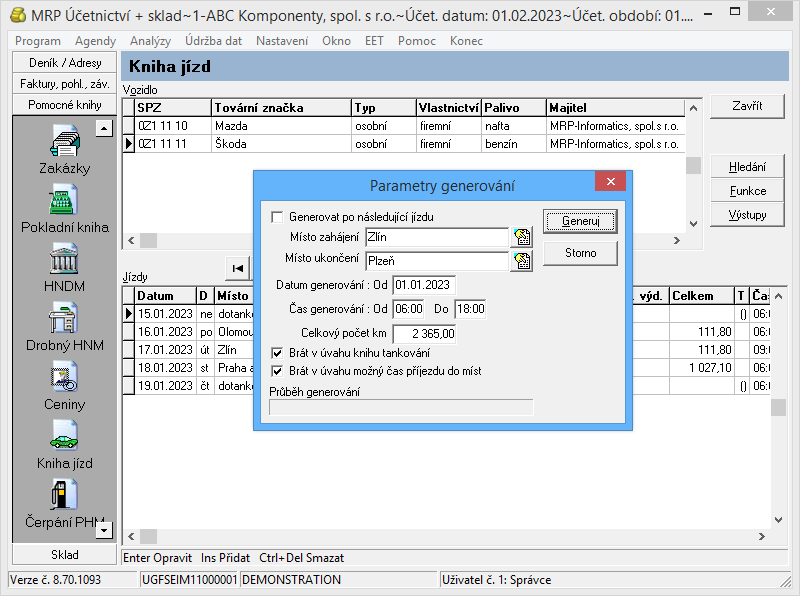Click lookup icon beside Místo ukončení

tap(521, 261)
